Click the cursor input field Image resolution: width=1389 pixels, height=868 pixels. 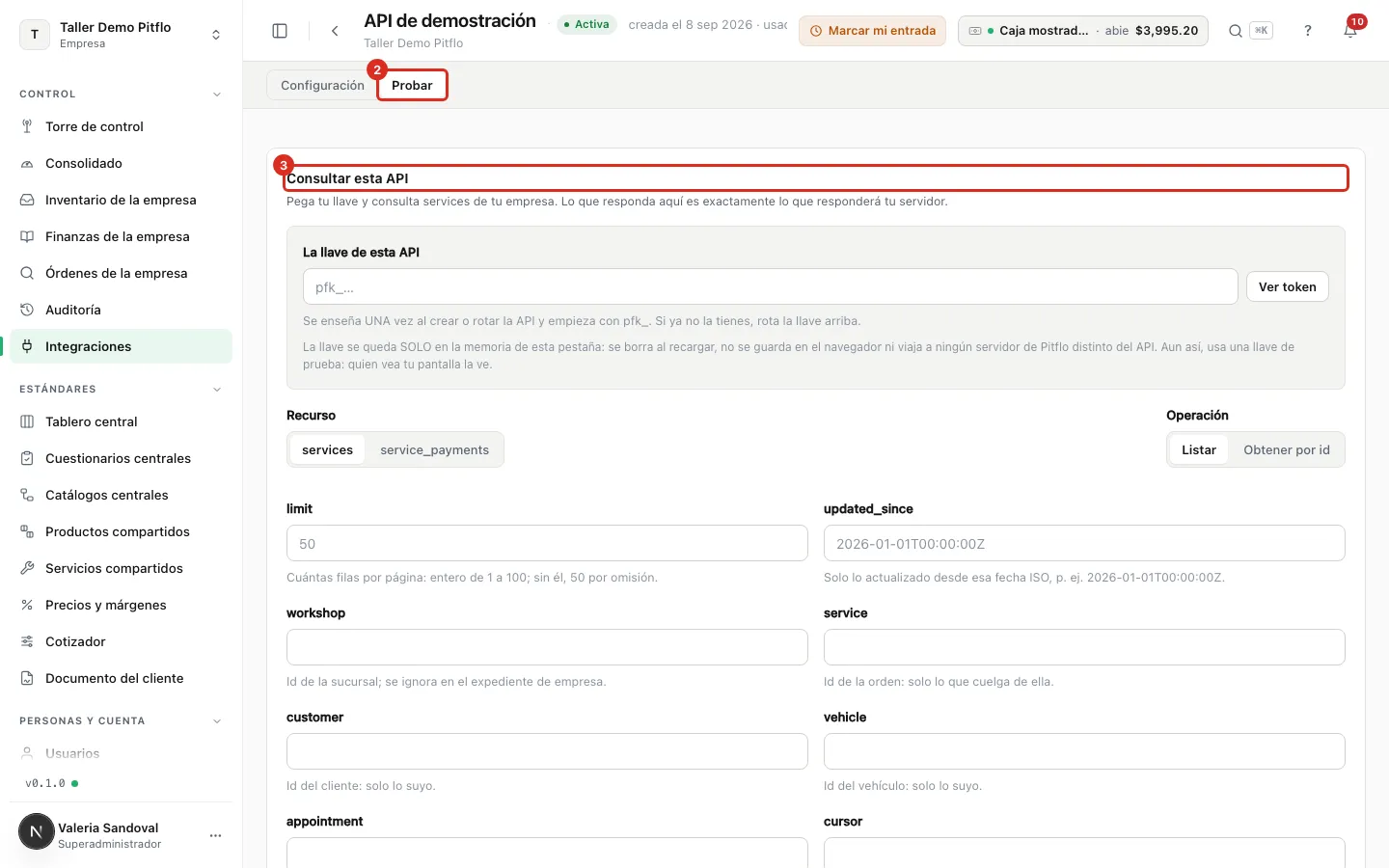1084,853
